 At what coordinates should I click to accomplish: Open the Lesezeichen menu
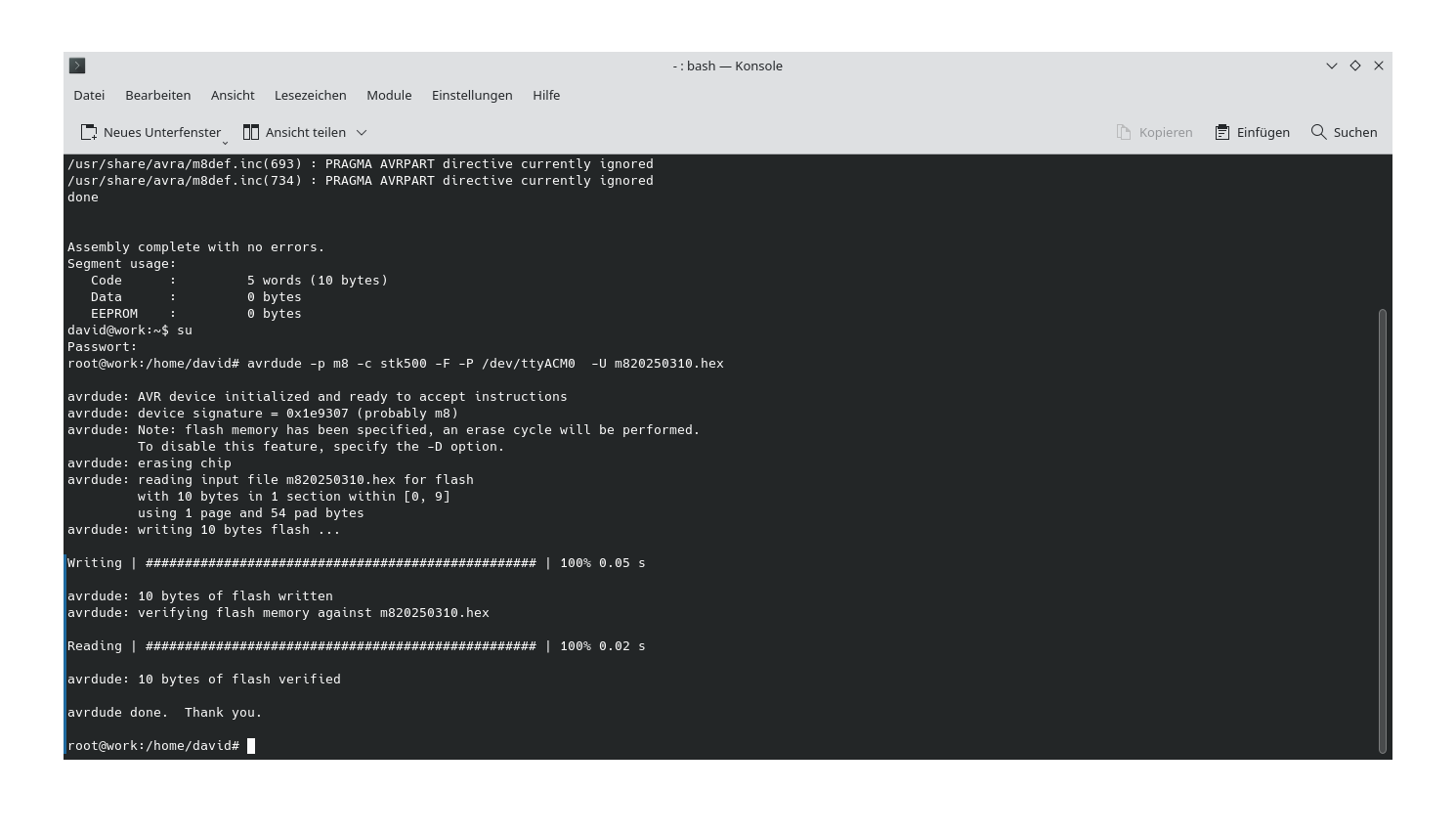(x=310, y=95)
